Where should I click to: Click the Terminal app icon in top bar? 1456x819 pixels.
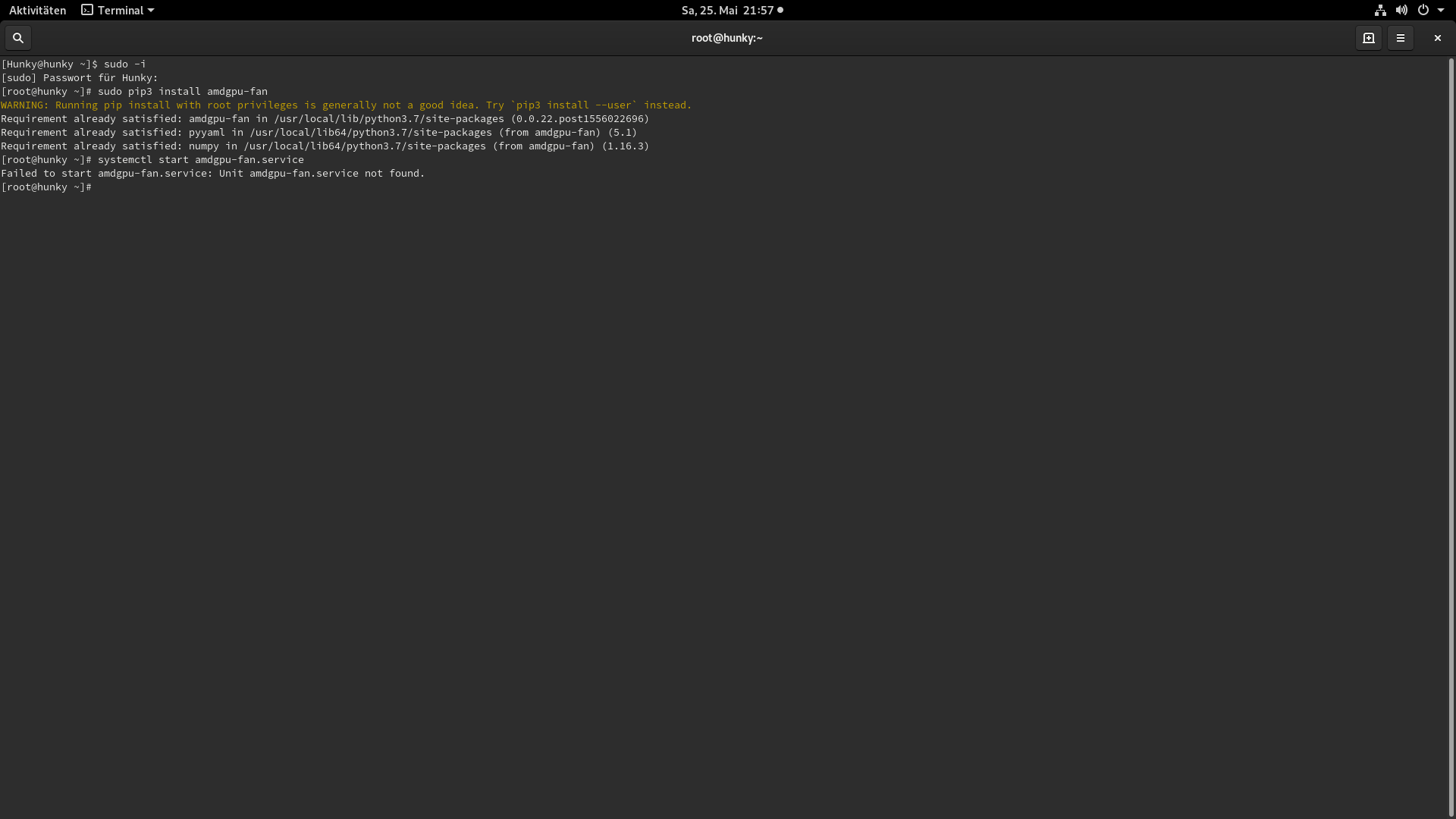click(x=87, y=11)
